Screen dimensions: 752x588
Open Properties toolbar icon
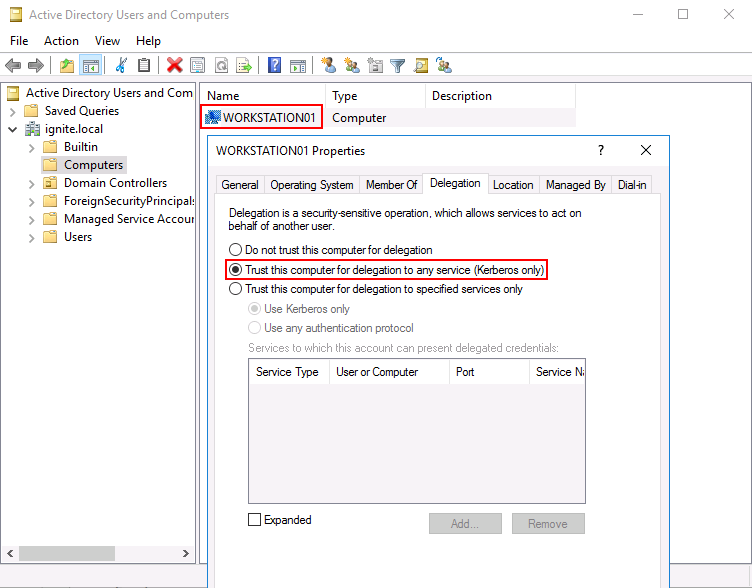click(x=197, y=65)
